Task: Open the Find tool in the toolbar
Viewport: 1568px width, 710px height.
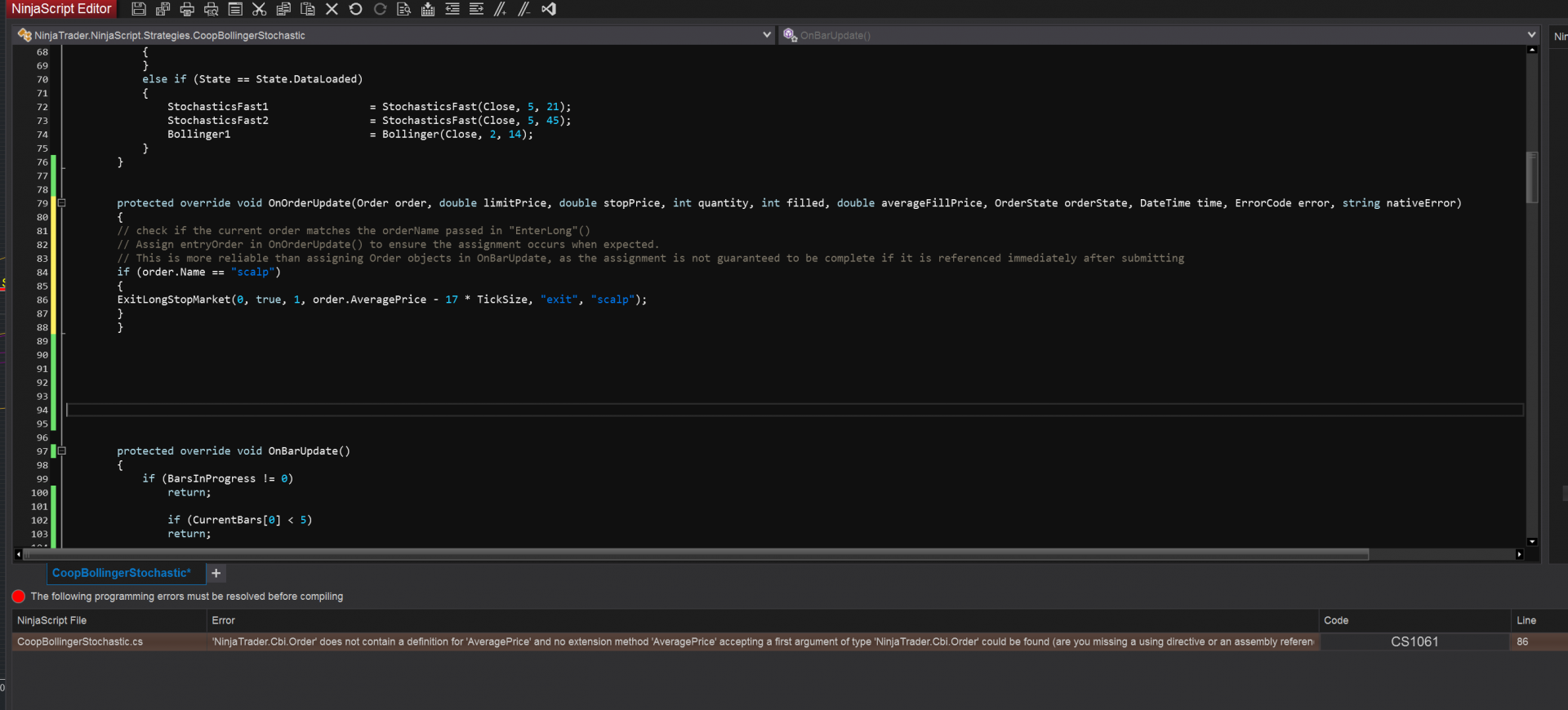Action: [x=404, y=9]
